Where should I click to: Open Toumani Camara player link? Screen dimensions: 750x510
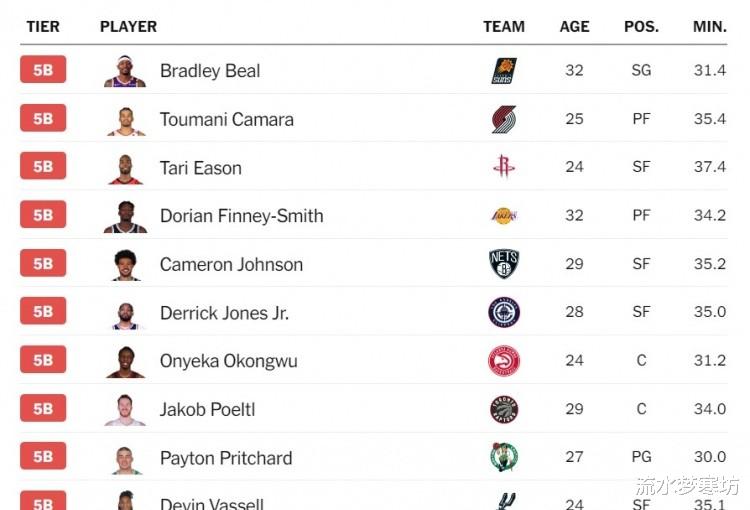coord(227,119)
